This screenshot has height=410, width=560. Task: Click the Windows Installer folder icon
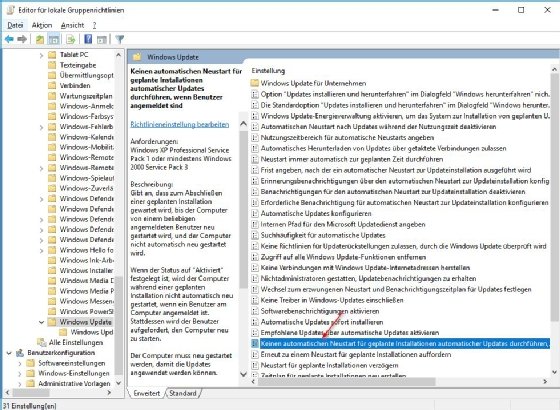tap(52, 270)
